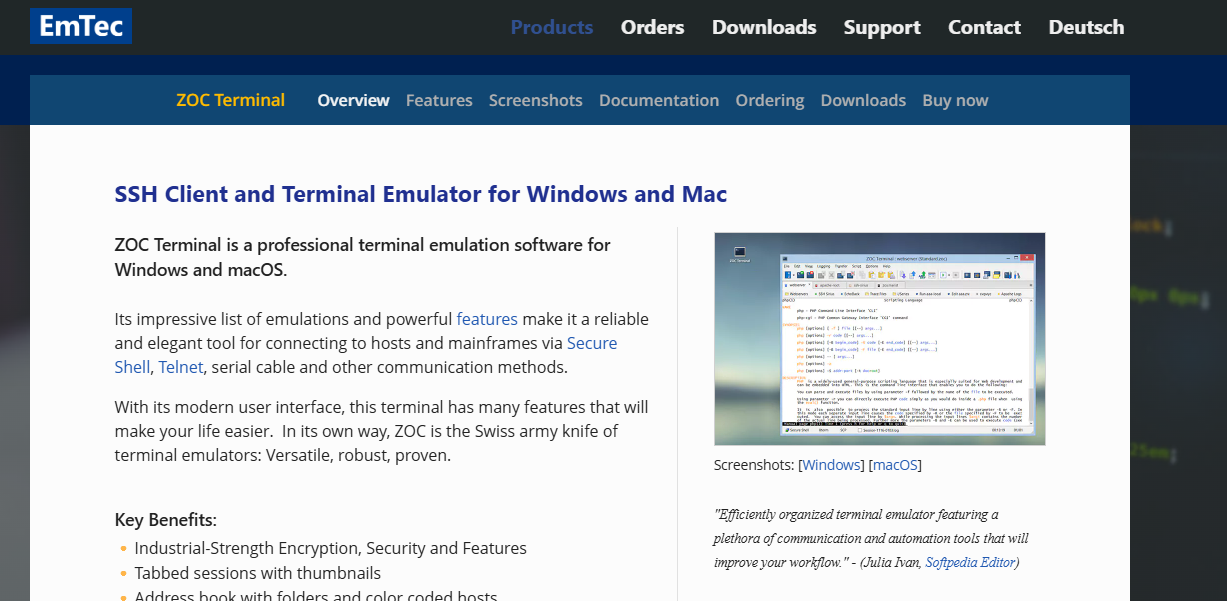Click the EmTec logo

coord(80,26)
